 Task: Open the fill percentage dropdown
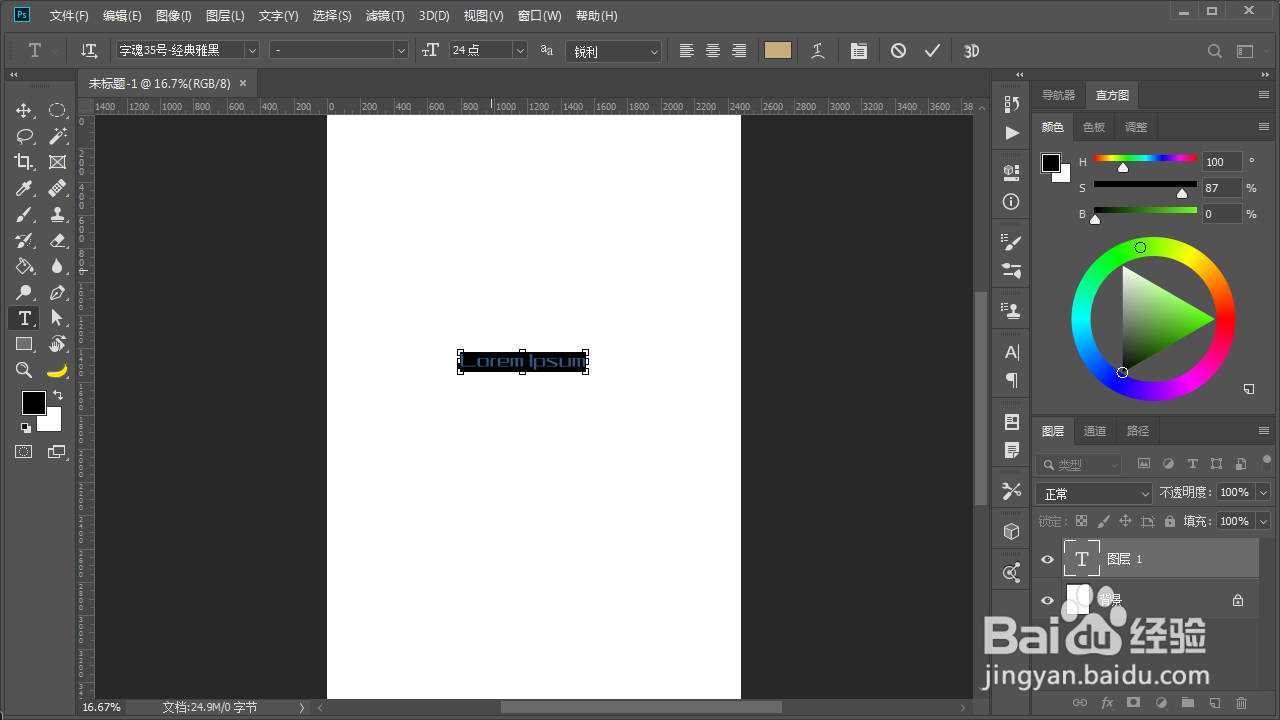[1263, 521]
